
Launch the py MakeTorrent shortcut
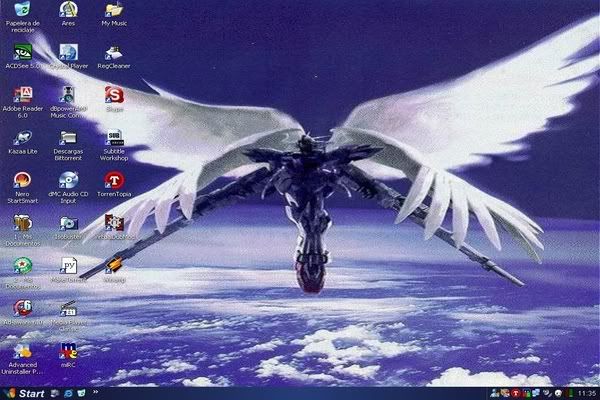click(x=68, y=270)
